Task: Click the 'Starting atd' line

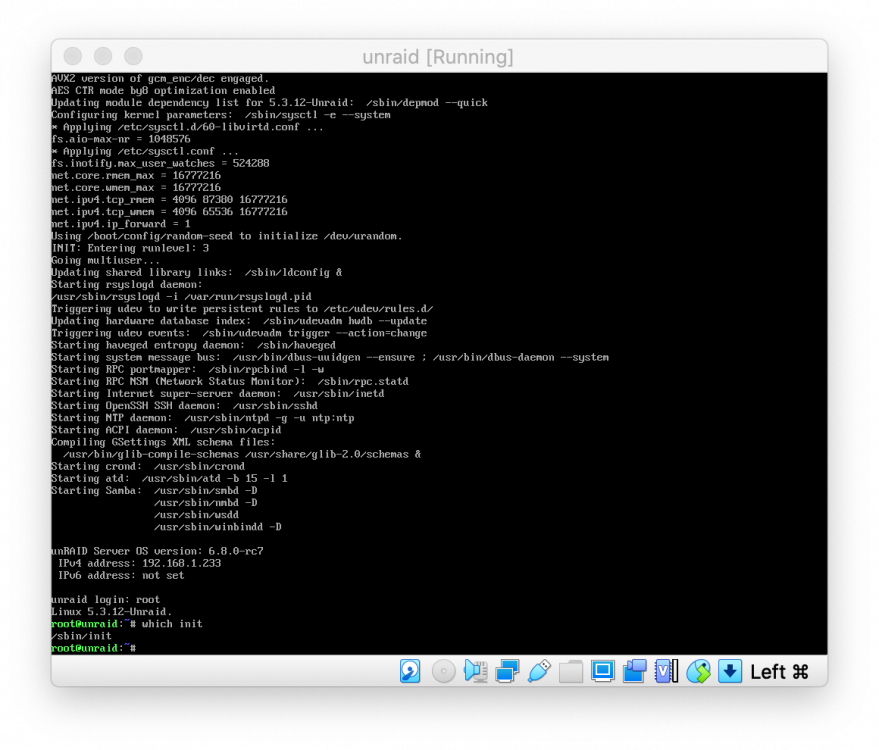Action: pos(169,478)
